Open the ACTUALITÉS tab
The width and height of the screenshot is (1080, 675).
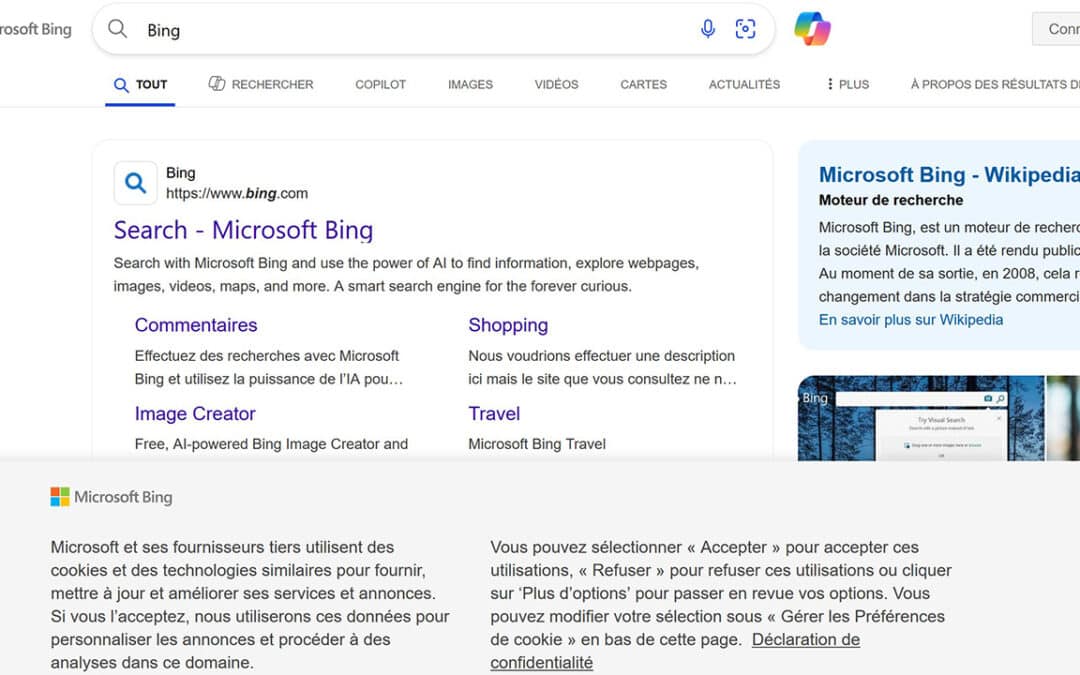click(745, 85)
